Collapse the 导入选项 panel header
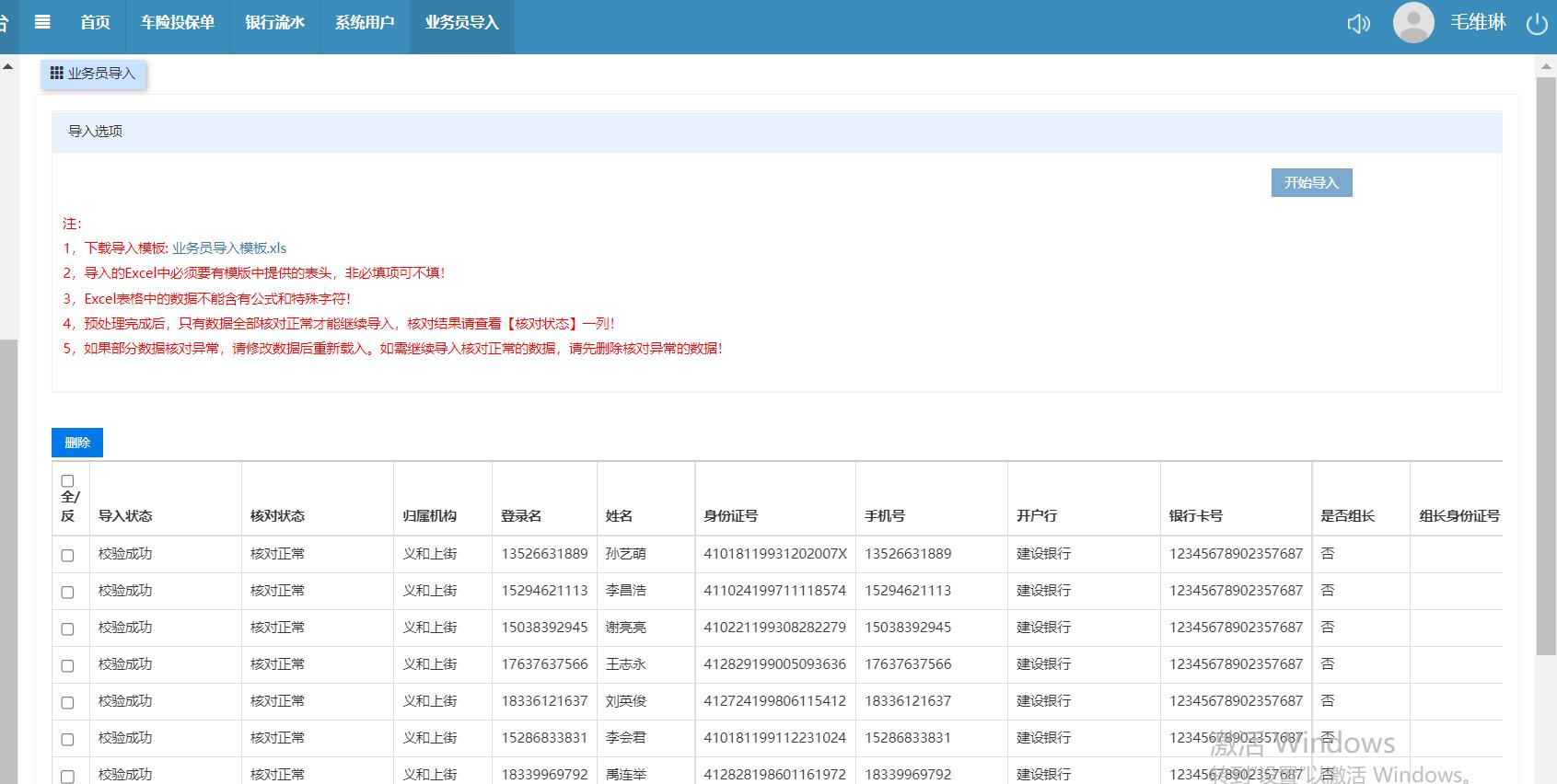Screen dimensions: 1557x784 click(x=776, y=132)
